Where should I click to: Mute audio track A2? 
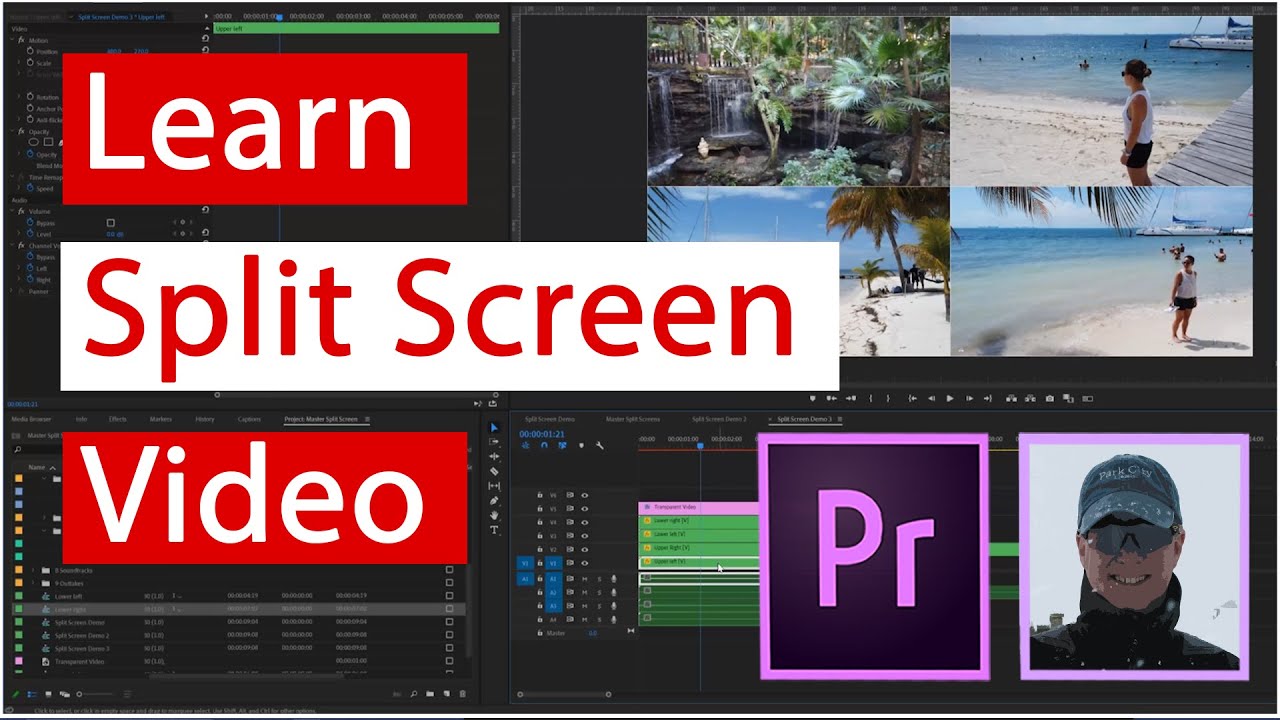584,592
